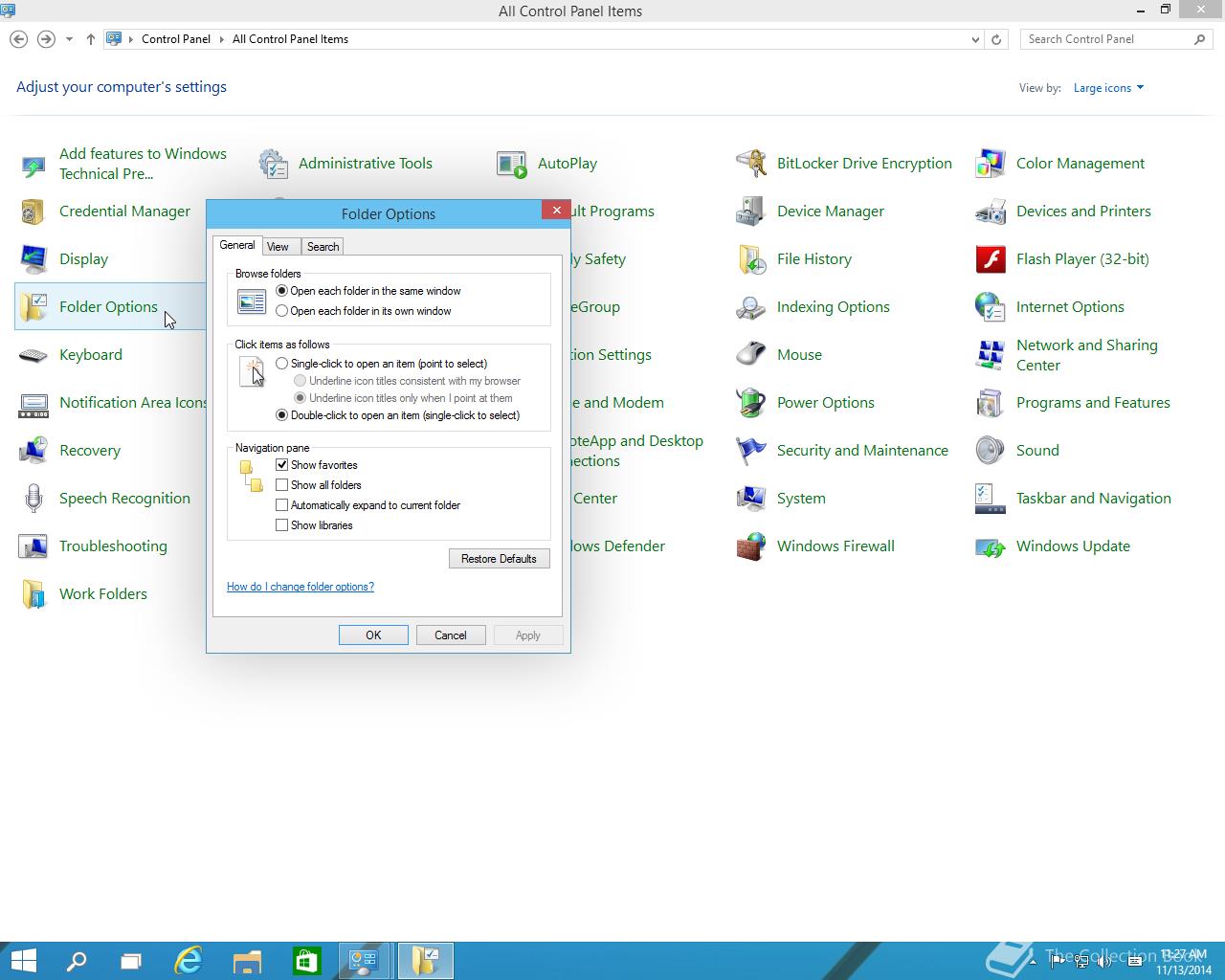Click Control Panel breadcrumb in address bar

click(176, 39)
